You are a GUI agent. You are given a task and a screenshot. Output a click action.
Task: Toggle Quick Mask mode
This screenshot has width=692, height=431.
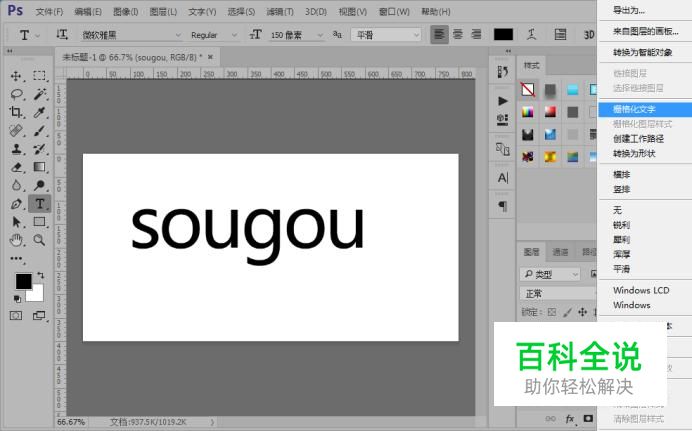pos(16,315)
